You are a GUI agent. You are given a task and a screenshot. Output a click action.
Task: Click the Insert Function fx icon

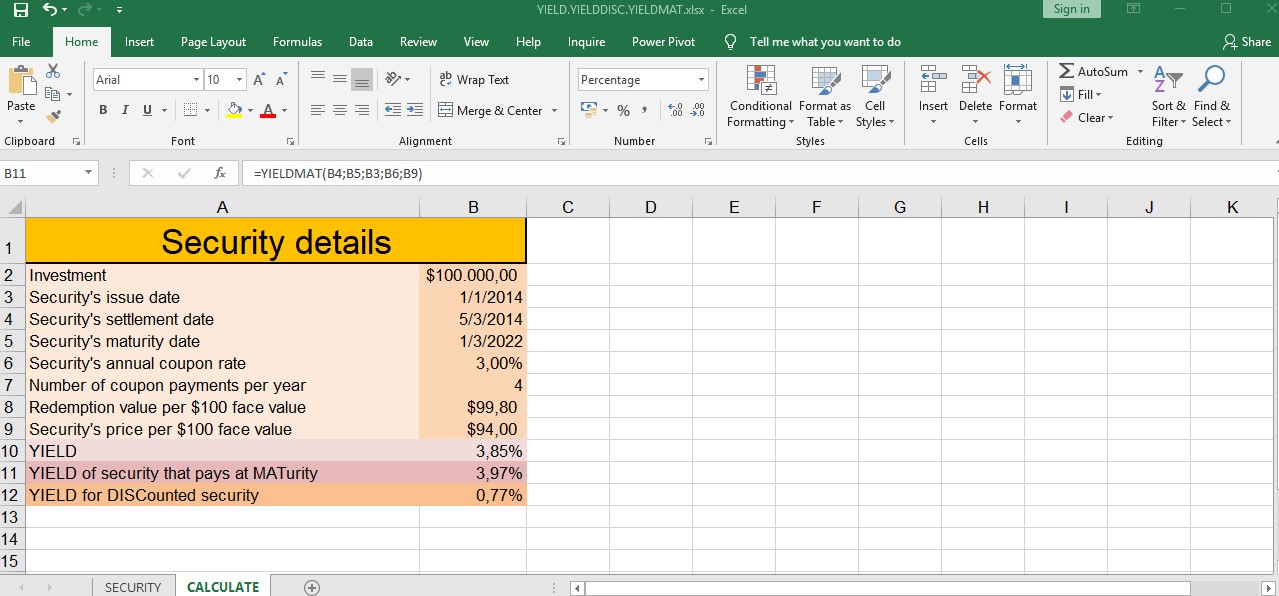(x=220, y=173)
